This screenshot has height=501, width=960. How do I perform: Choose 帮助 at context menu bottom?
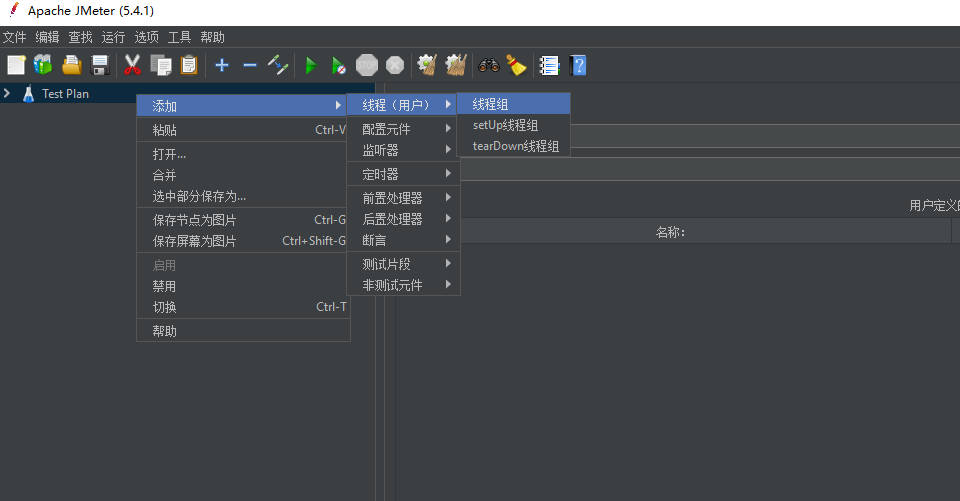[242, 331]
